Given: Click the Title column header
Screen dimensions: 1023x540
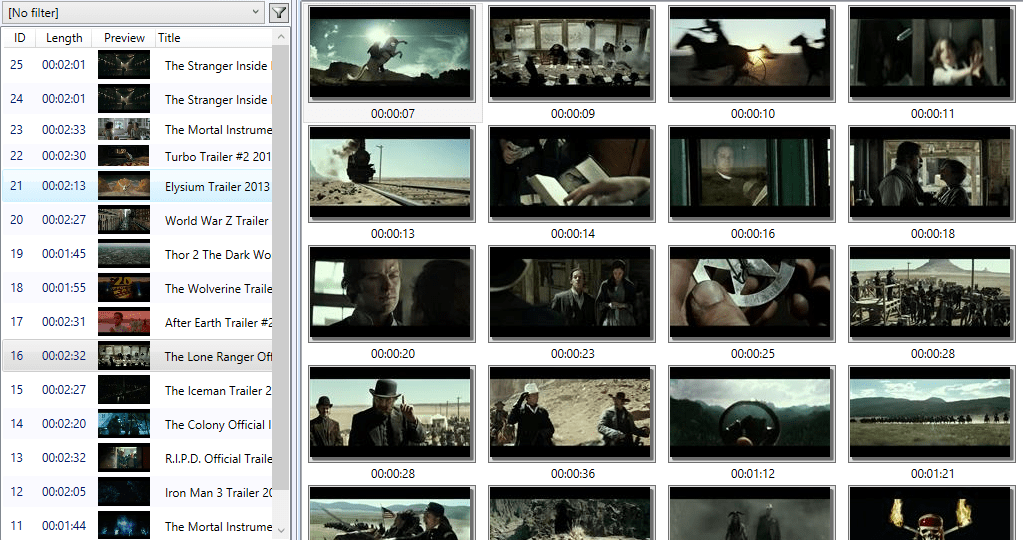Looking at the screenshot, I should 169,38.
